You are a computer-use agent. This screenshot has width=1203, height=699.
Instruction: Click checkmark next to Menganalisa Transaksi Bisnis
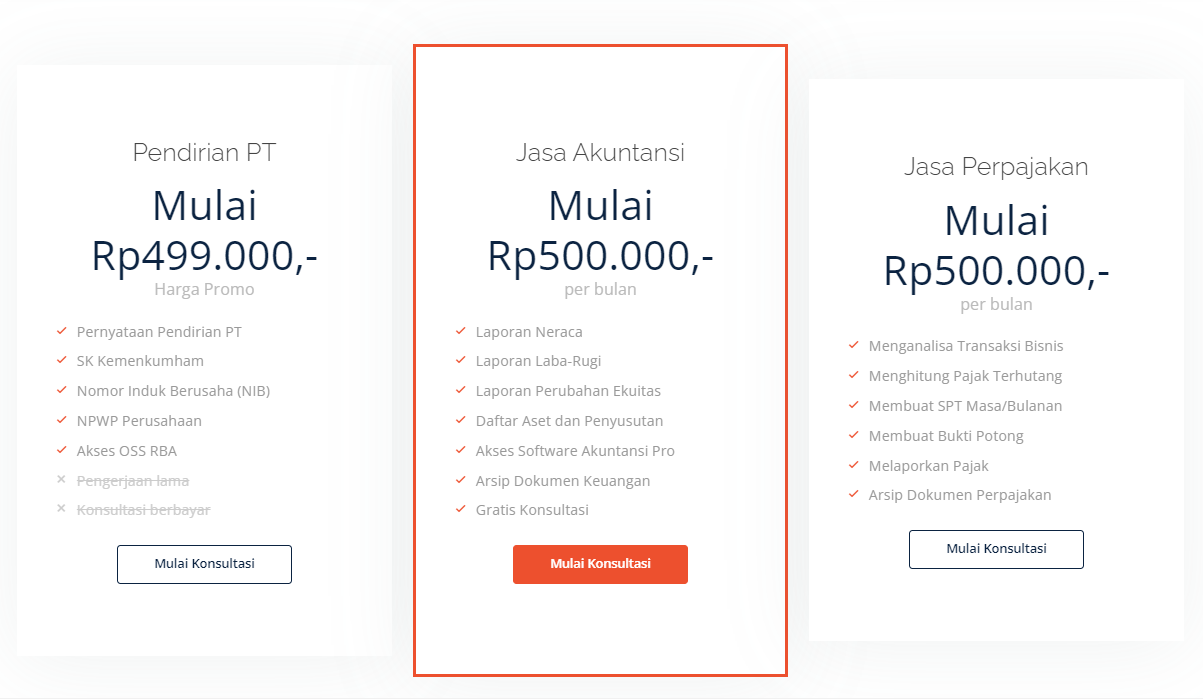coord(854,345)
